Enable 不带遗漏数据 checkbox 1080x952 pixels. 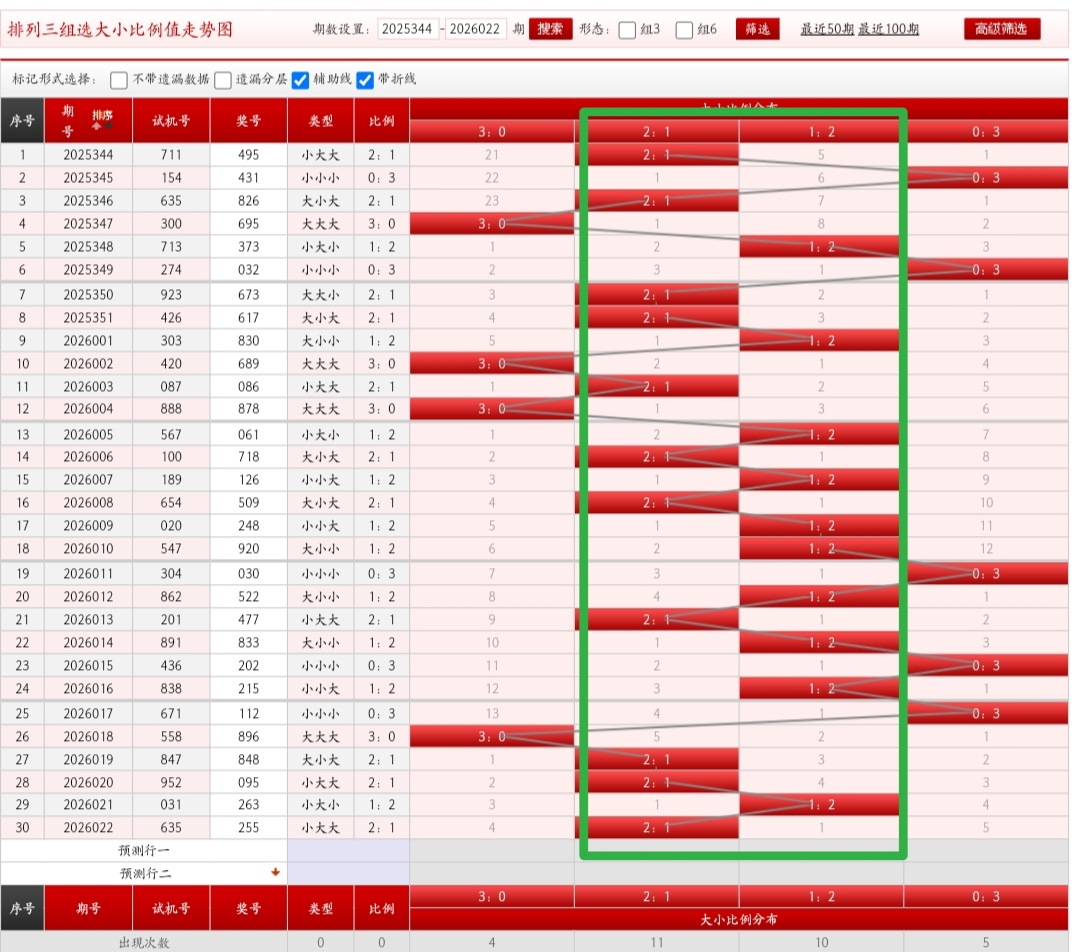click(118, 80)
